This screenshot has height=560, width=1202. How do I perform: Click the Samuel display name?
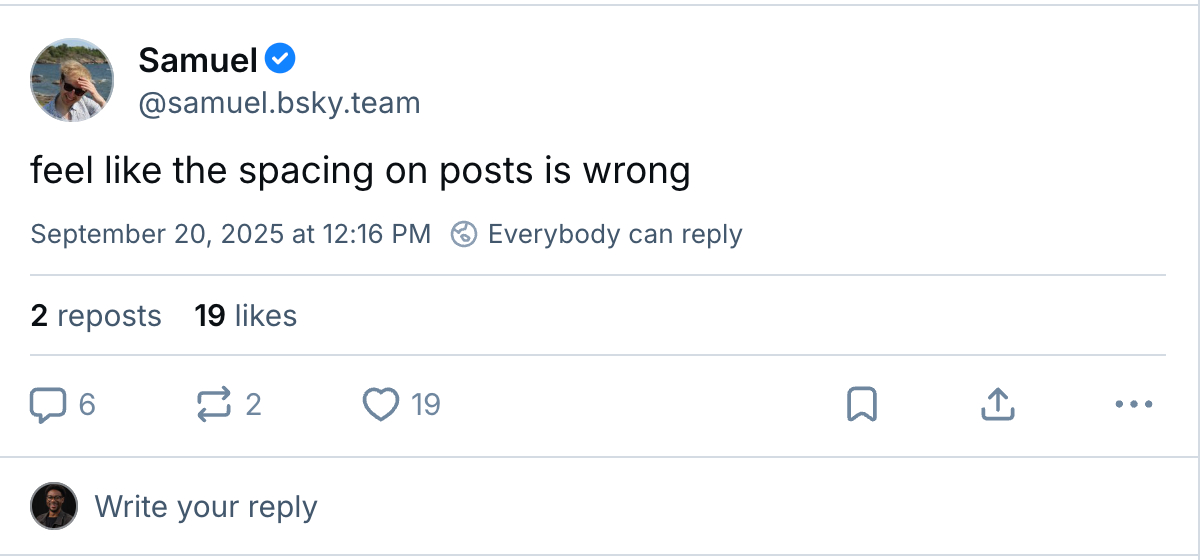click(198, 60)
